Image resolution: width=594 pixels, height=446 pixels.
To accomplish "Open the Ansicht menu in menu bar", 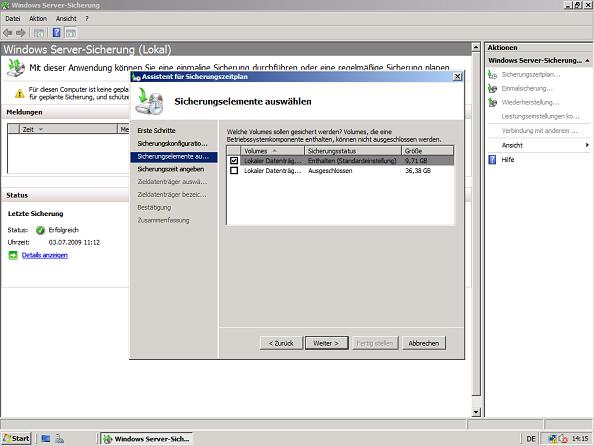I will [66, 19].
